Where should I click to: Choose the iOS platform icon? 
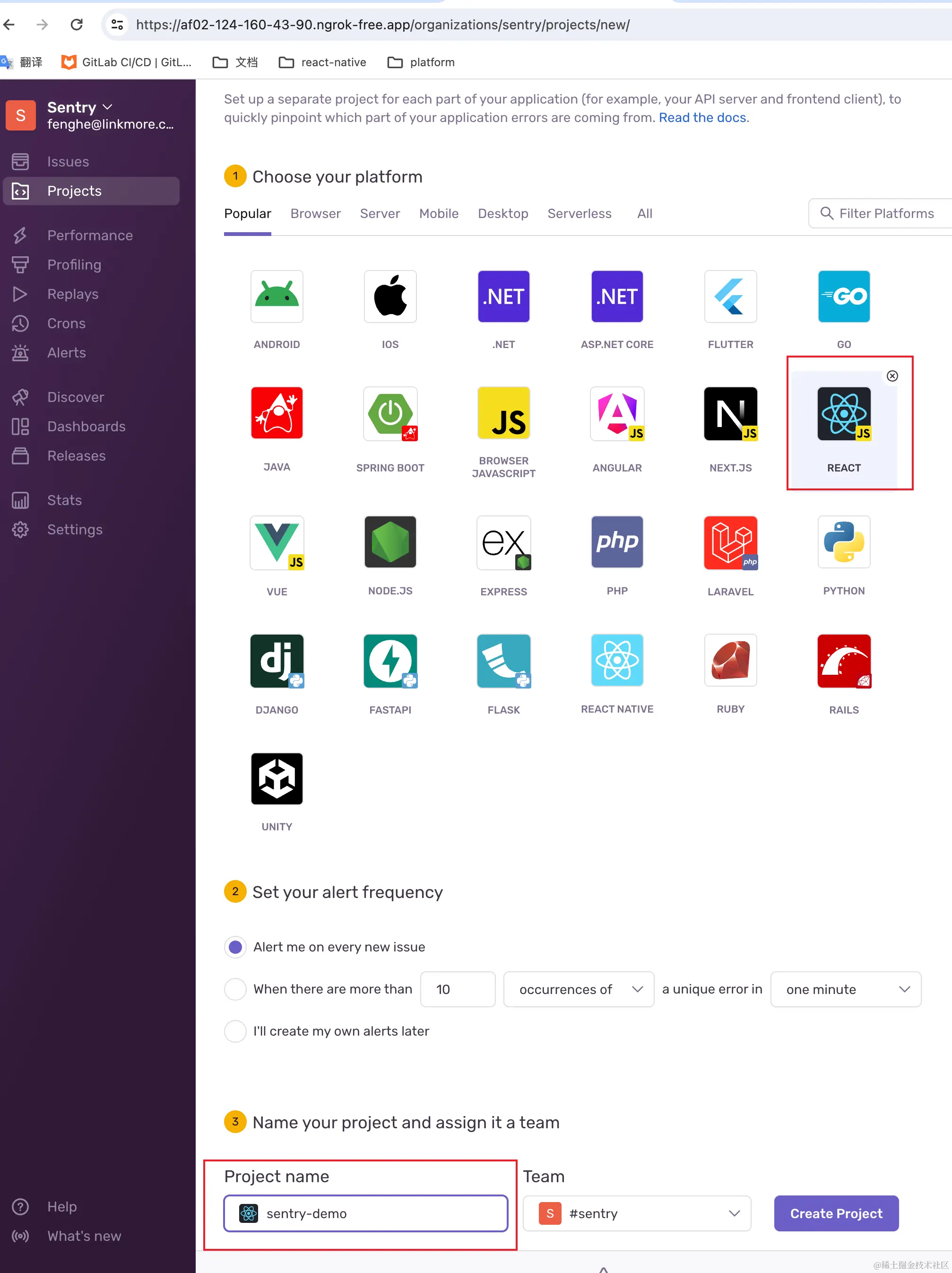pyautogui.click(x=390, y=296)
